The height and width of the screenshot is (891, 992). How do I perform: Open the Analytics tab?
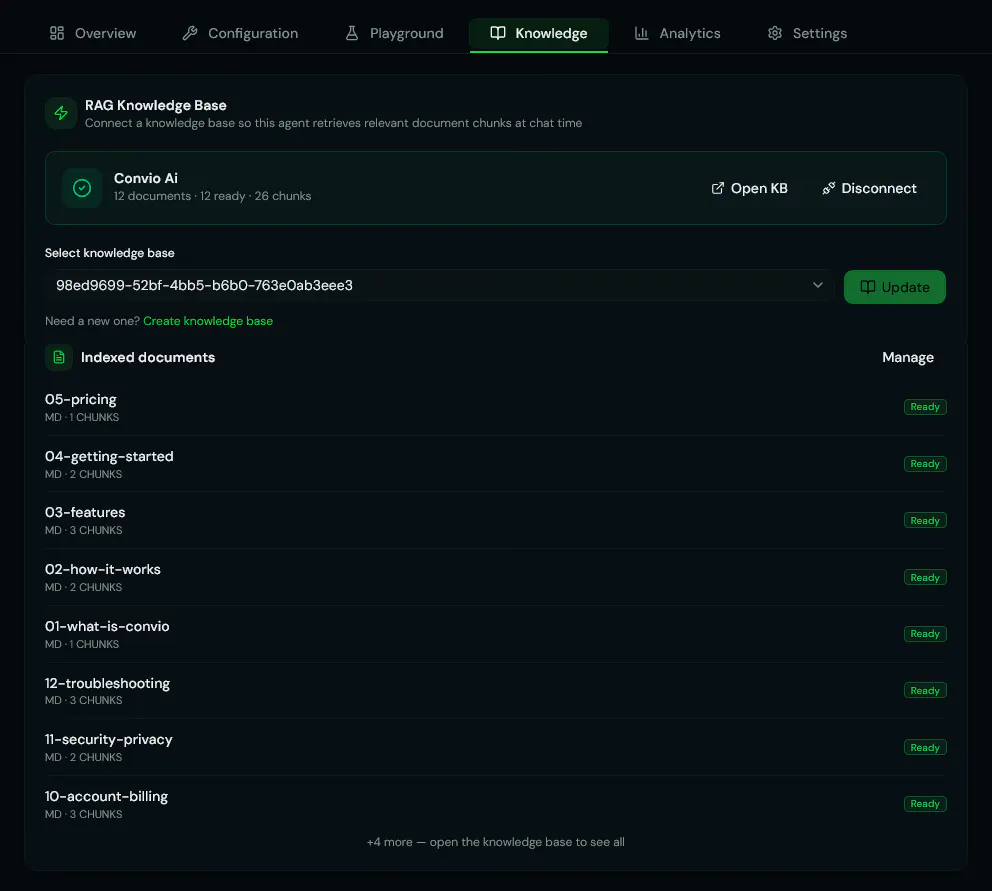(x=678, y=34)
